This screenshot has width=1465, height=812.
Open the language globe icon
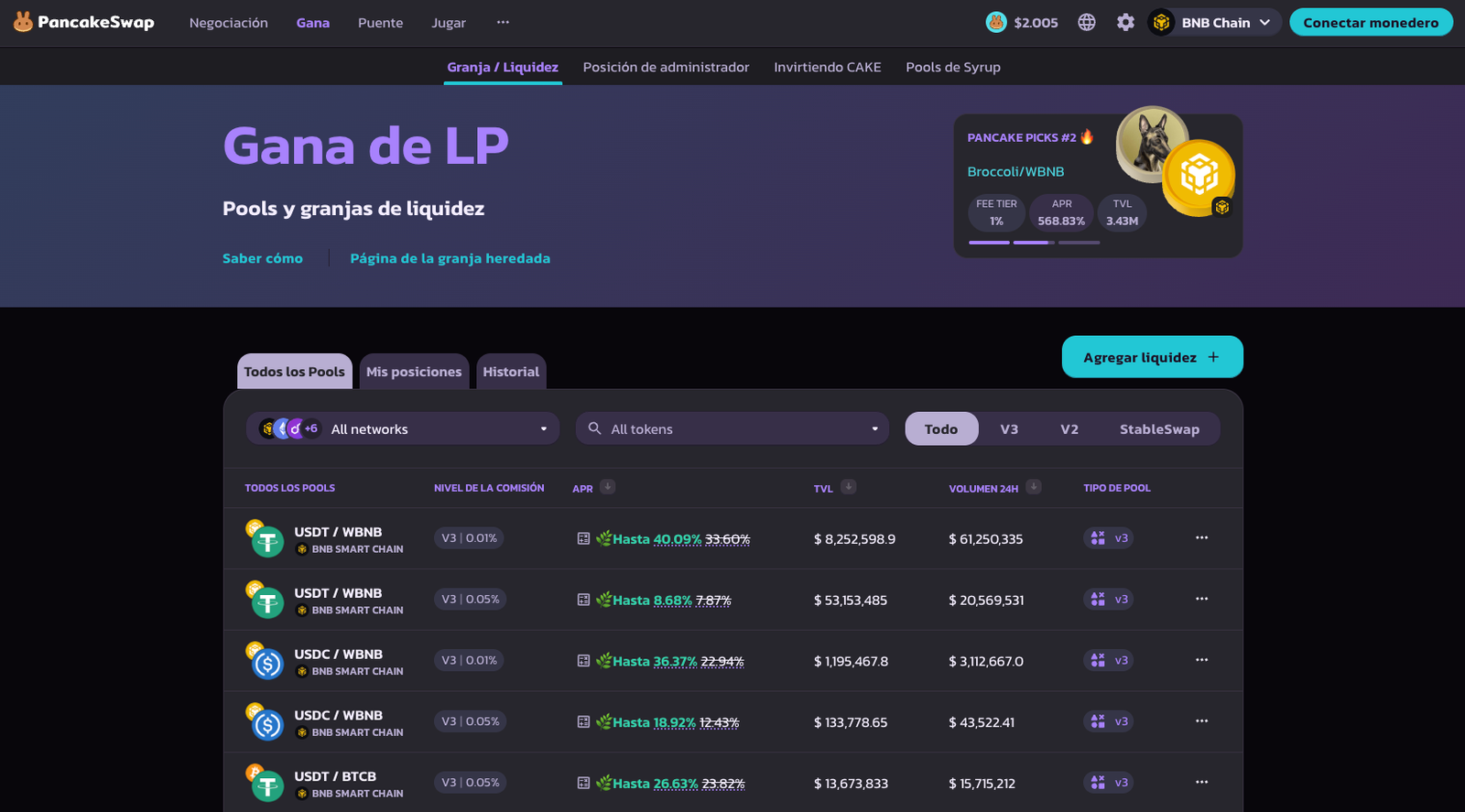pyautogui.click(x=1087, y=22)
